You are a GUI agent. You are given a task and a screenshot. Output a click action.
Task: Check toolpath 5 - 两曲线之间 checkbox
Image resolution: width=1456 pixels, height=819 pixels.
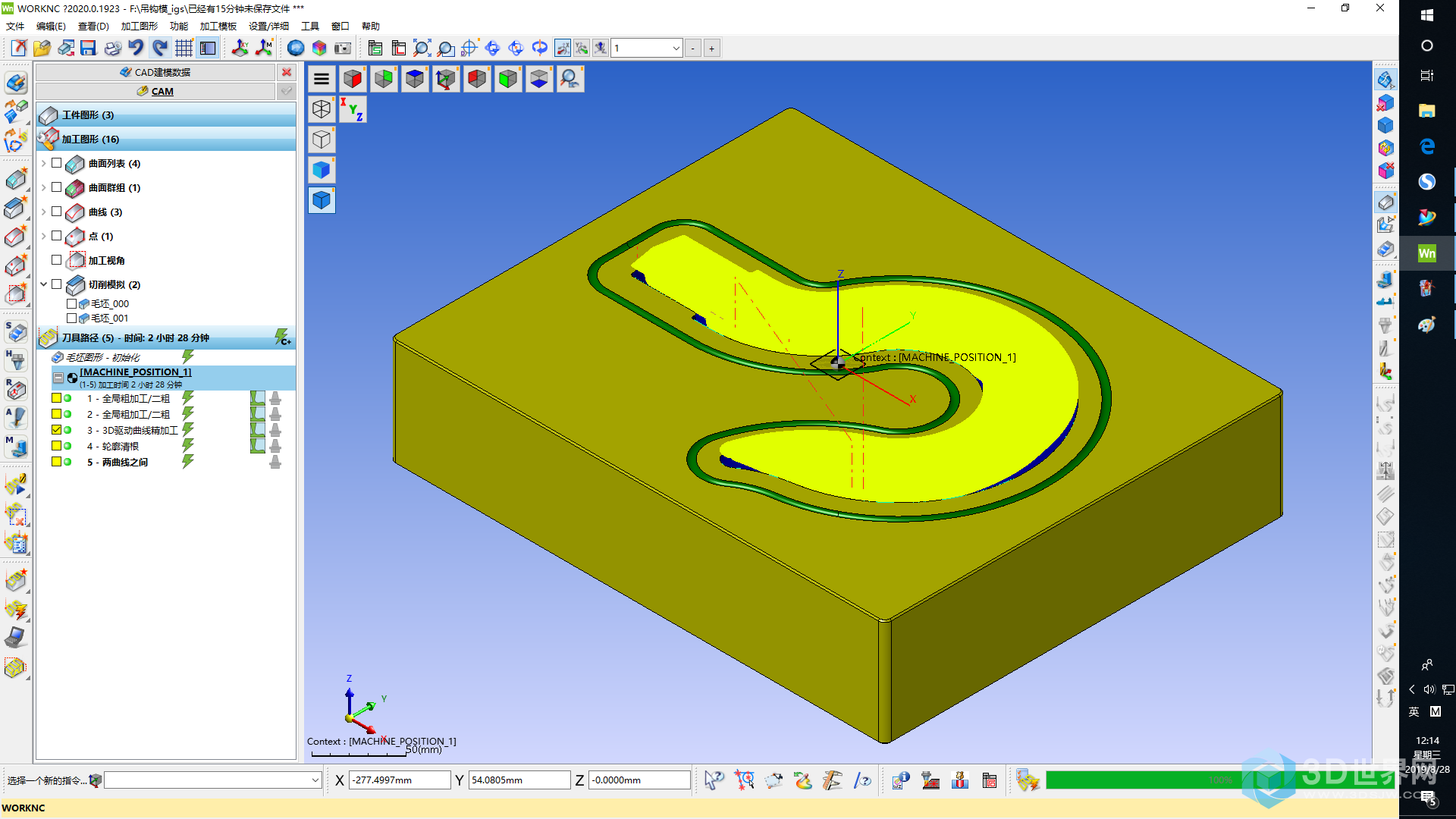point(57,462)
